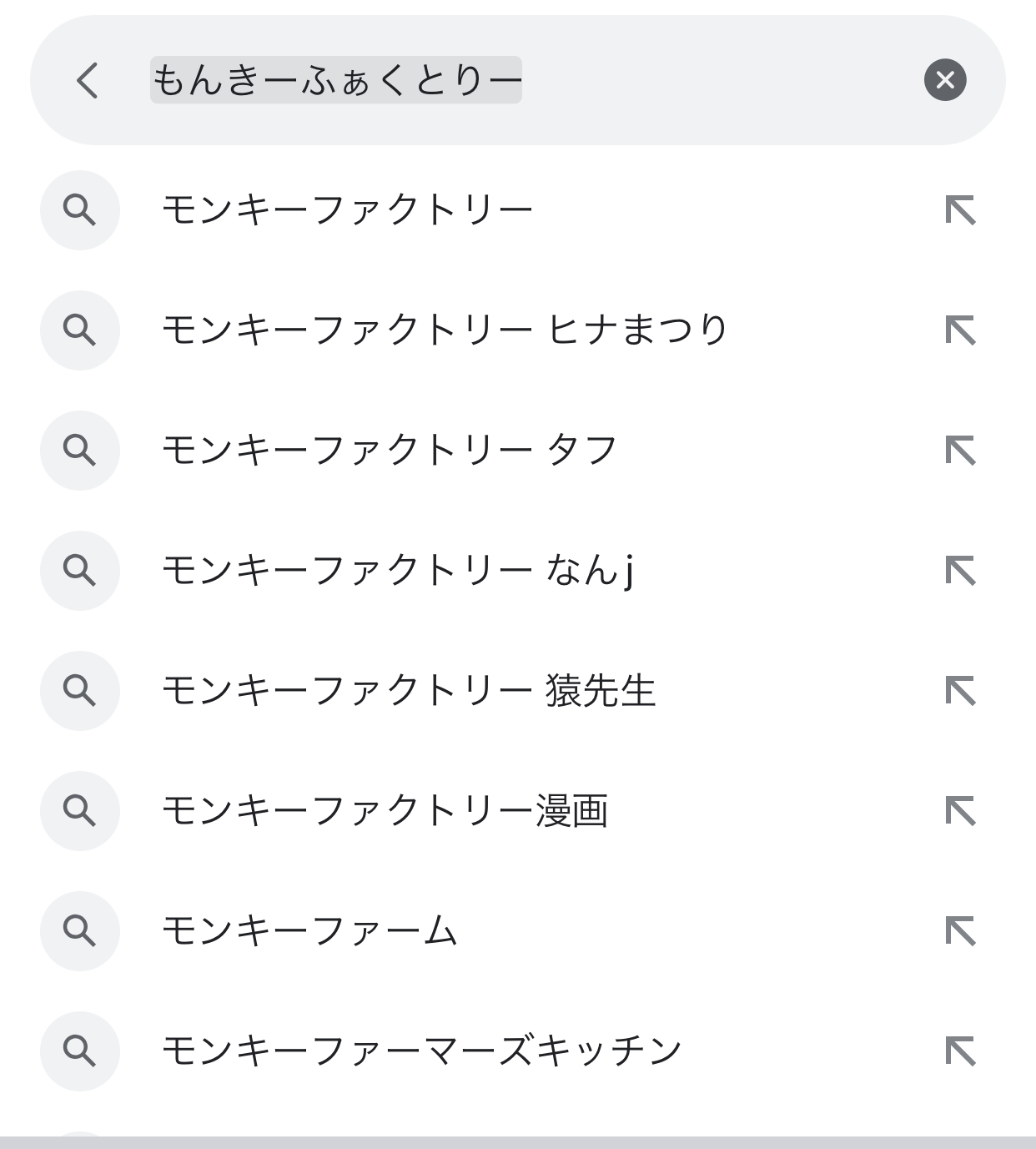1036x1149 pixels.
Task: Tap magnifier icon beside モンキーファーマーズキッチン
Action: (80, 1051)
